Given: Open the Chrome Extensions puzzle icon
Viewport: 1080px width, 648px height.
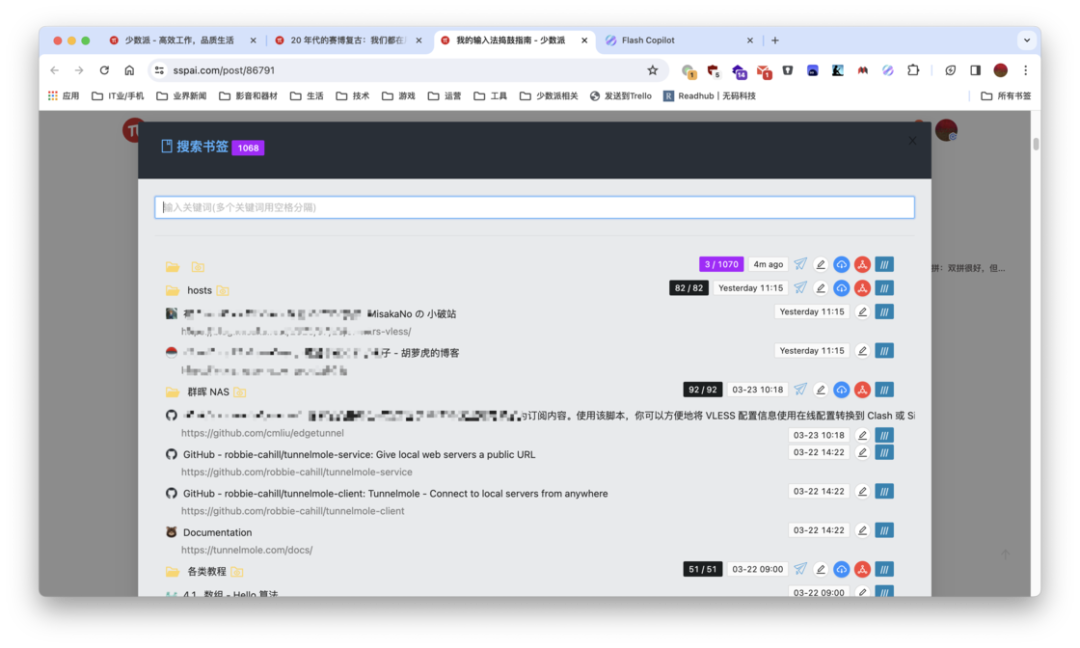Looking at the screenshot, I should tap(913, 70).
